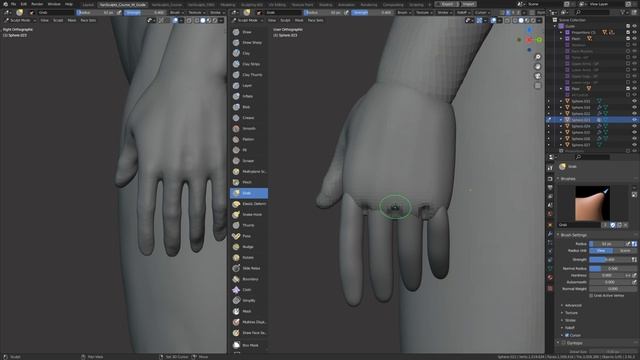The width and height of the screenshot is (640, 360).
Task: Open Sculpt Mode selector in right viewport
Action: [248, 20]
